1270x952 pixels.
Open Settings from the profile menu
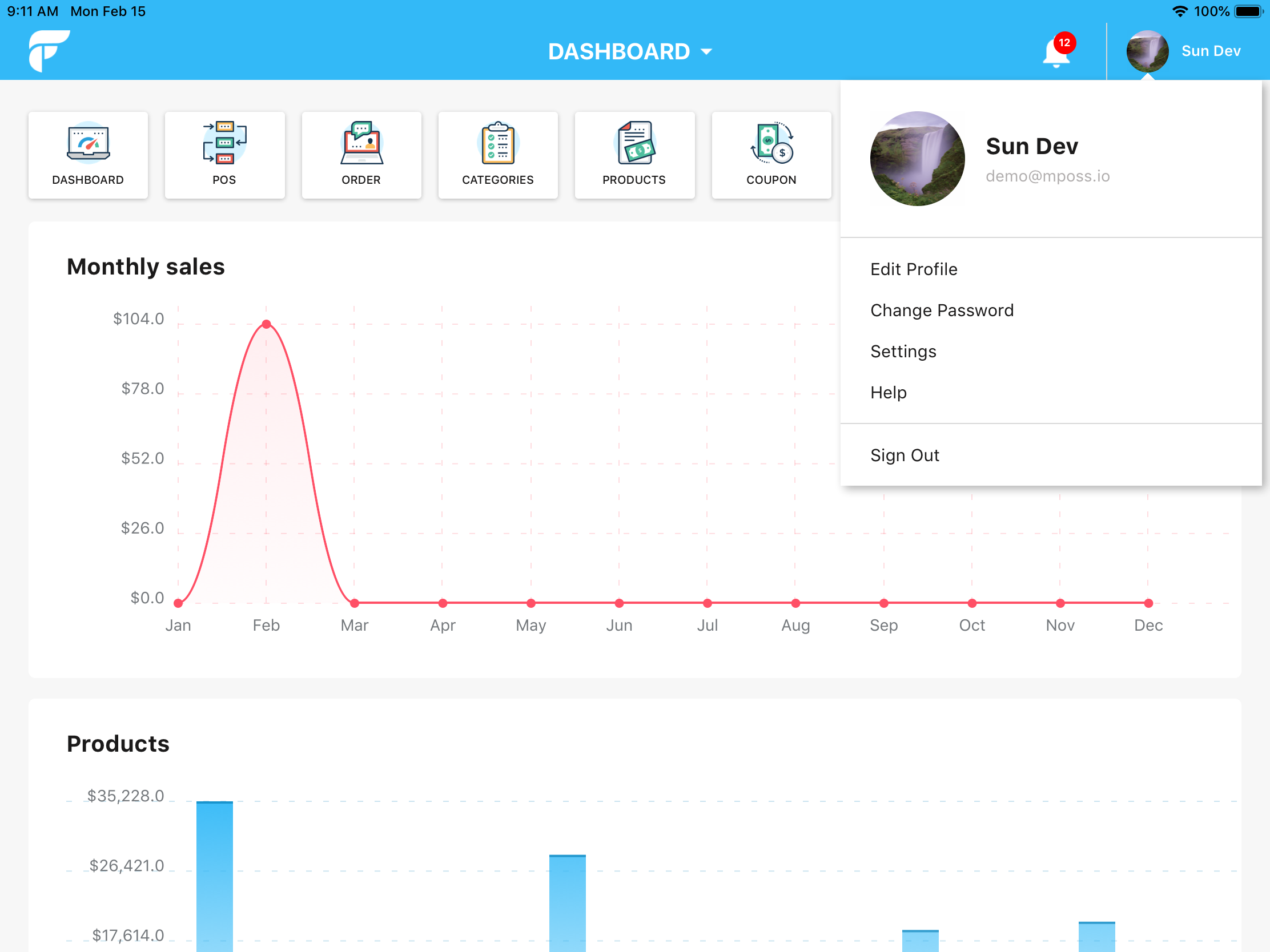903,351
